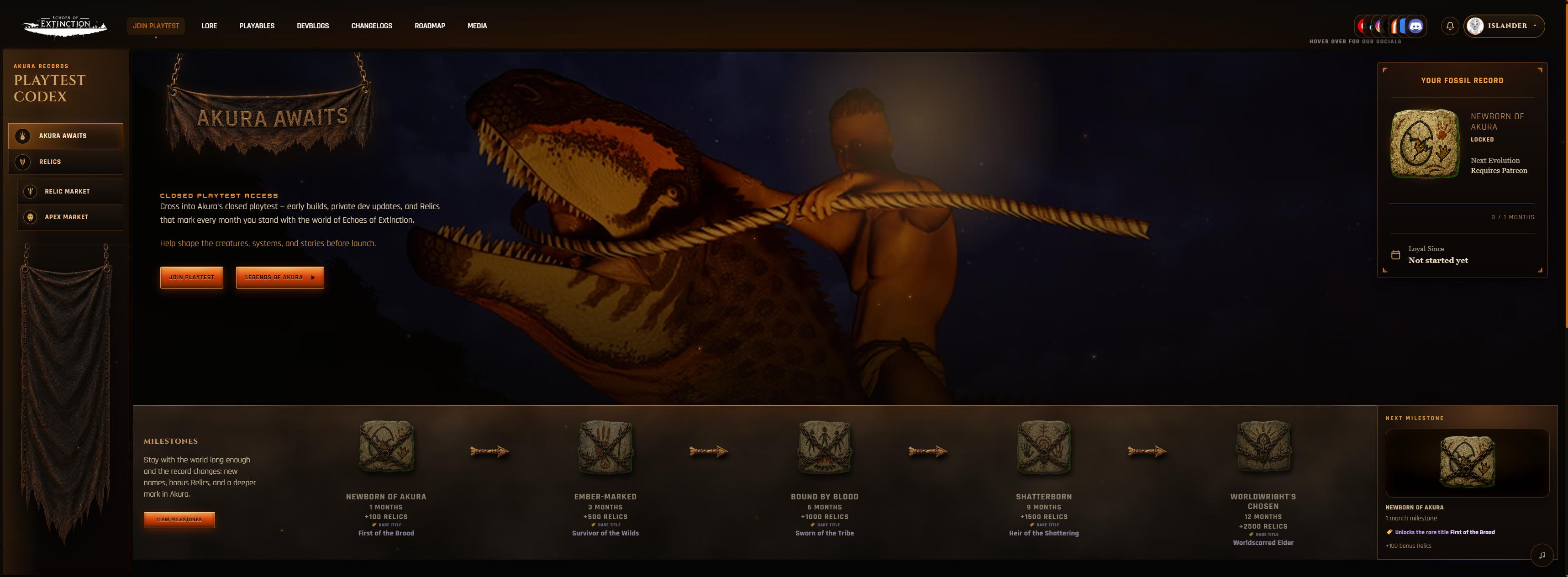Image resolution: width=1568 pixels, height=577 pixels.
Task: Click the fossil record months progress bar
Action: click(x=1462, y=205)
